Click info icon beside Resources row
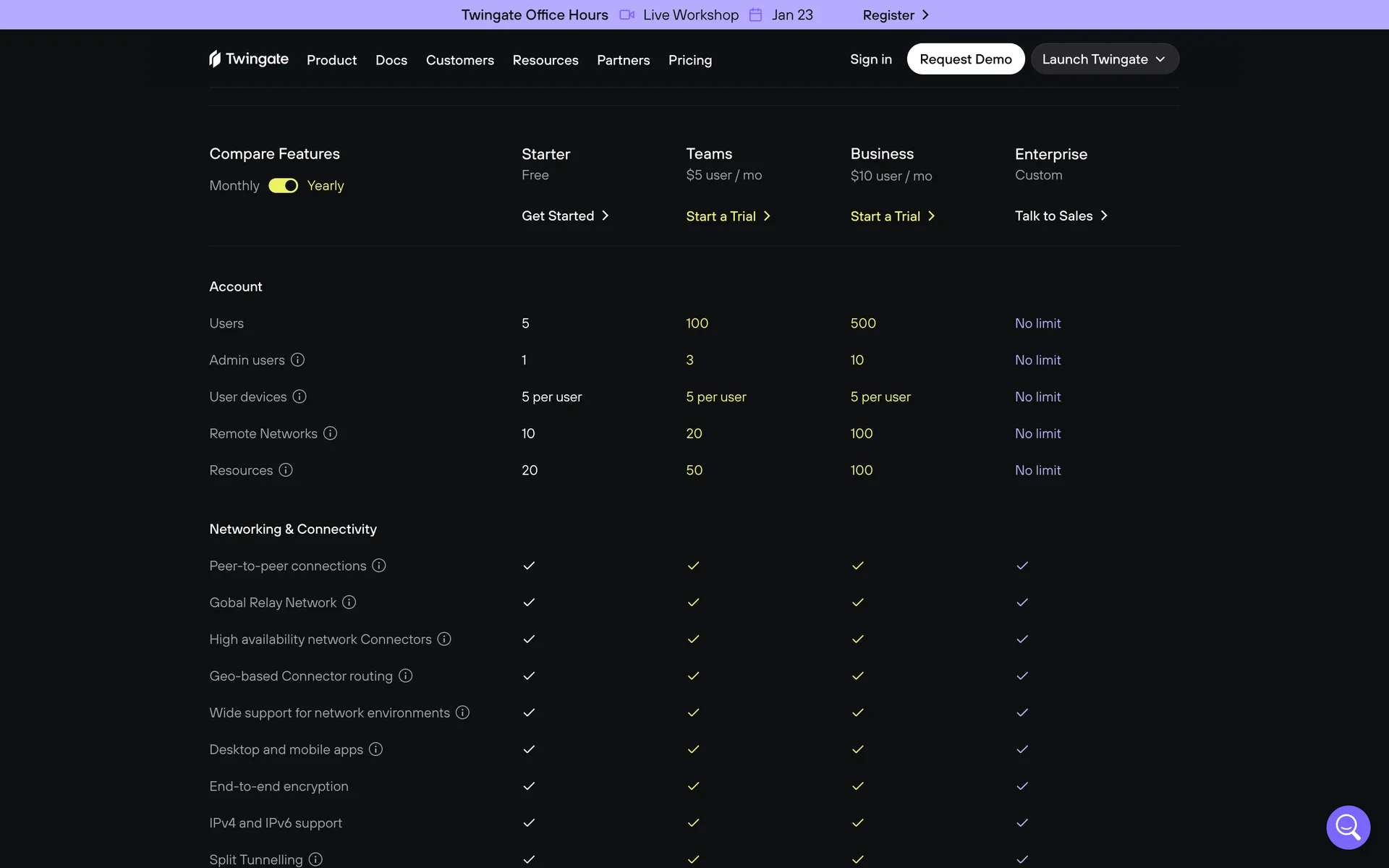The height and width of the screenshot is (868, 1389). (x=286, y=470)
